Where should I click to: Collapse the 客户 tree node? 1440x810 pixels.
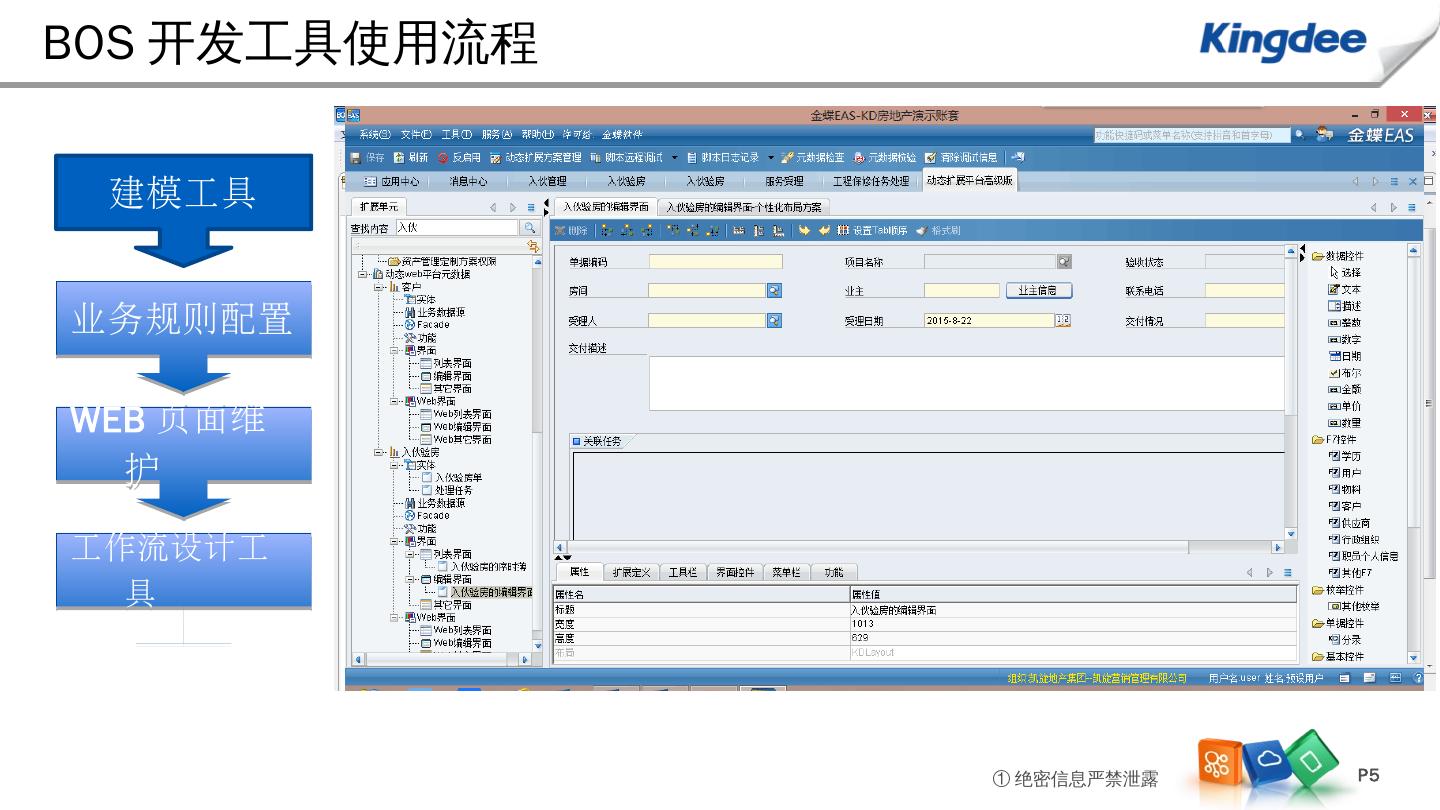(x=379, y=287)
